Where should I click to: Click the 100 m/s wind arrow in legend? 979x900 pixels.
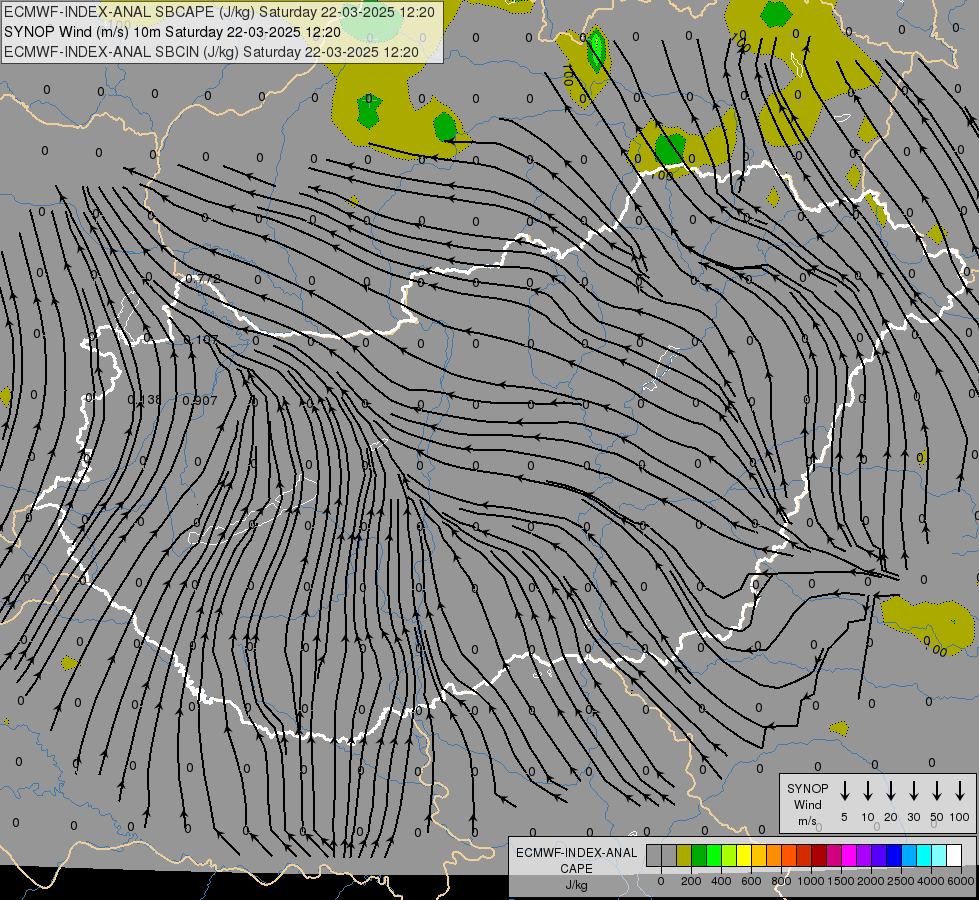coord(960,791)
